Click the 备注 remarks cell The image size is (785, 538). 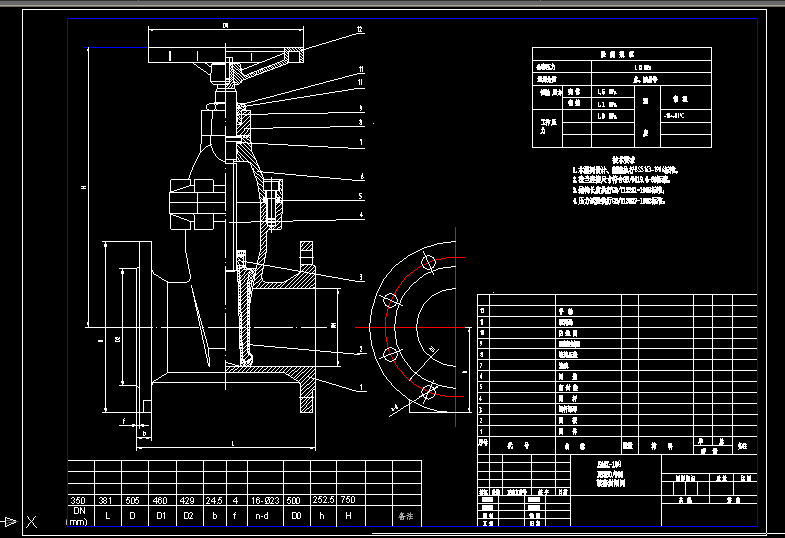pyautogui.click(x=405, y=517)
